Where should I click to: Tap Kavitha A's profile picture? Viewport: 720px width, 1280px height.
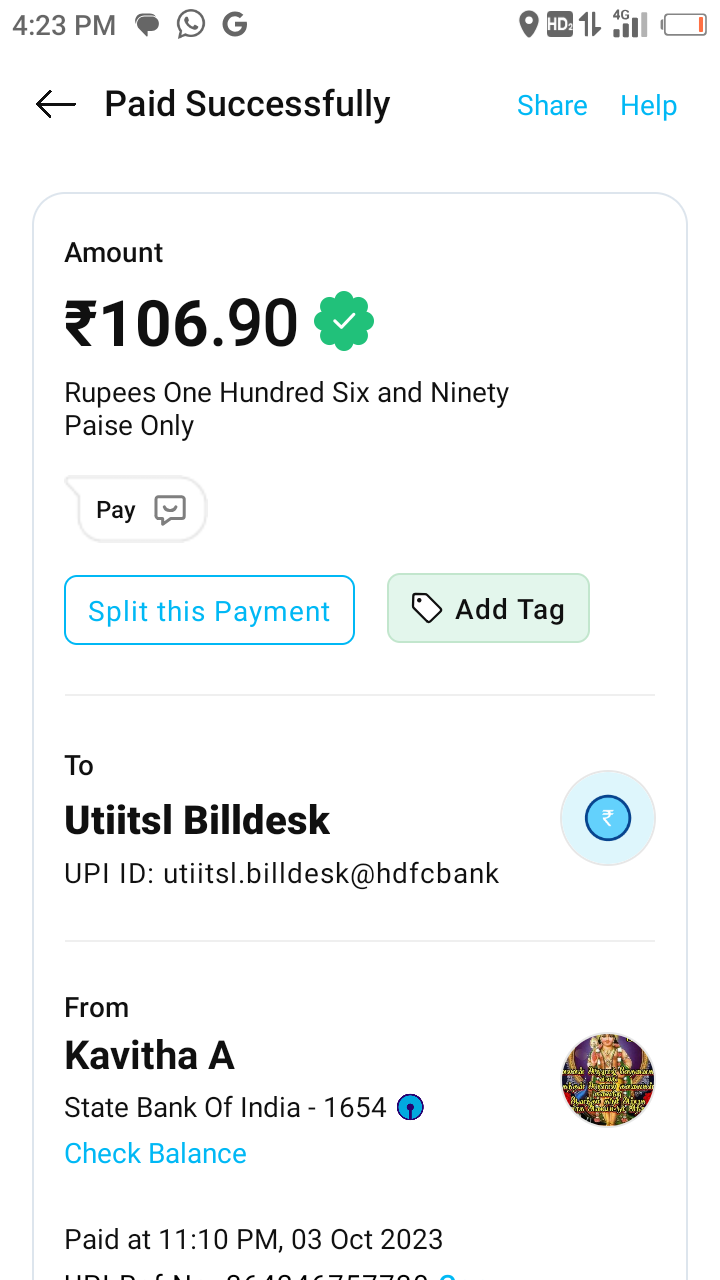tap(608, 1080)
